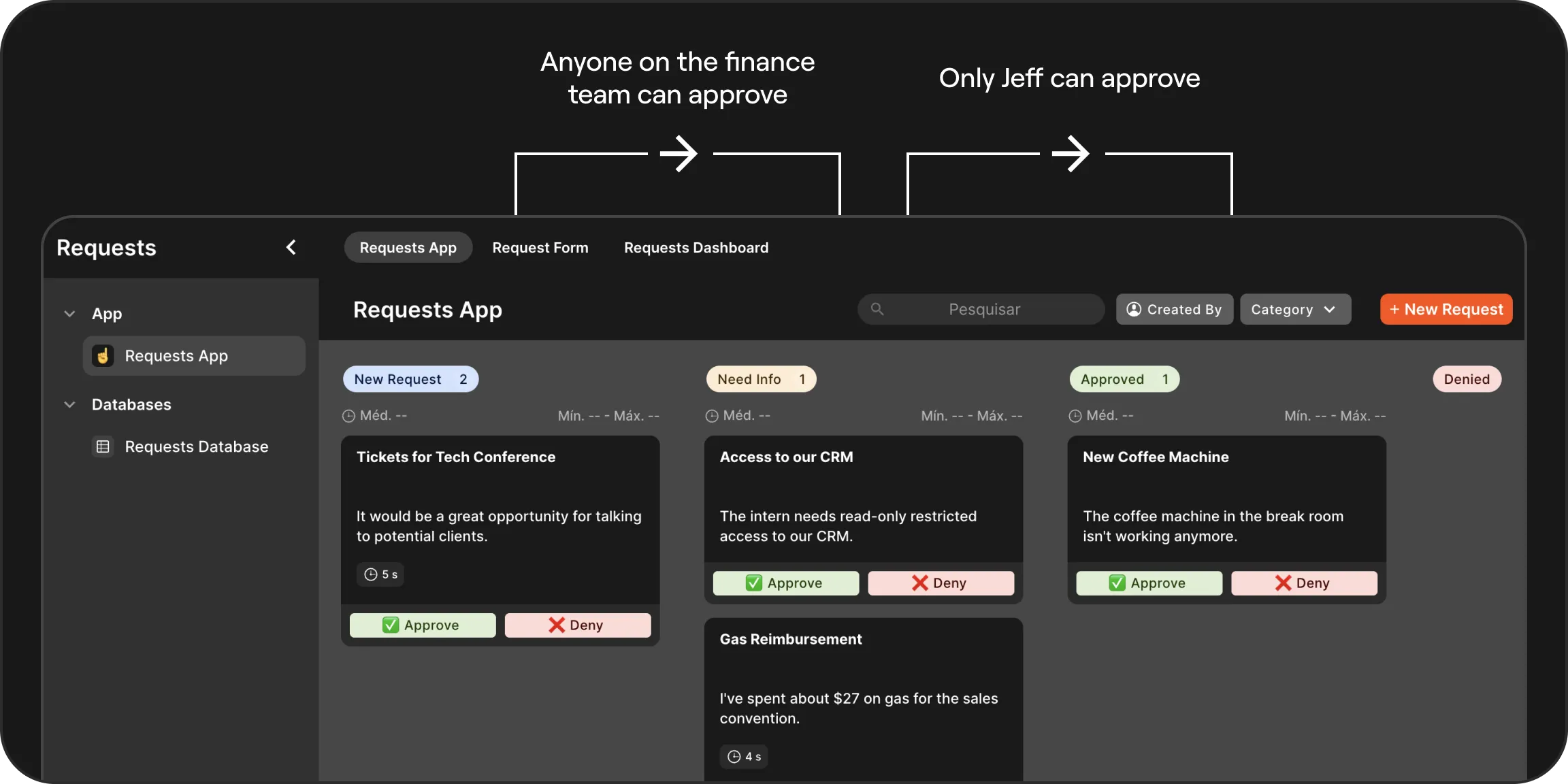Click the + New Request button

click(x=1445, y=309)
